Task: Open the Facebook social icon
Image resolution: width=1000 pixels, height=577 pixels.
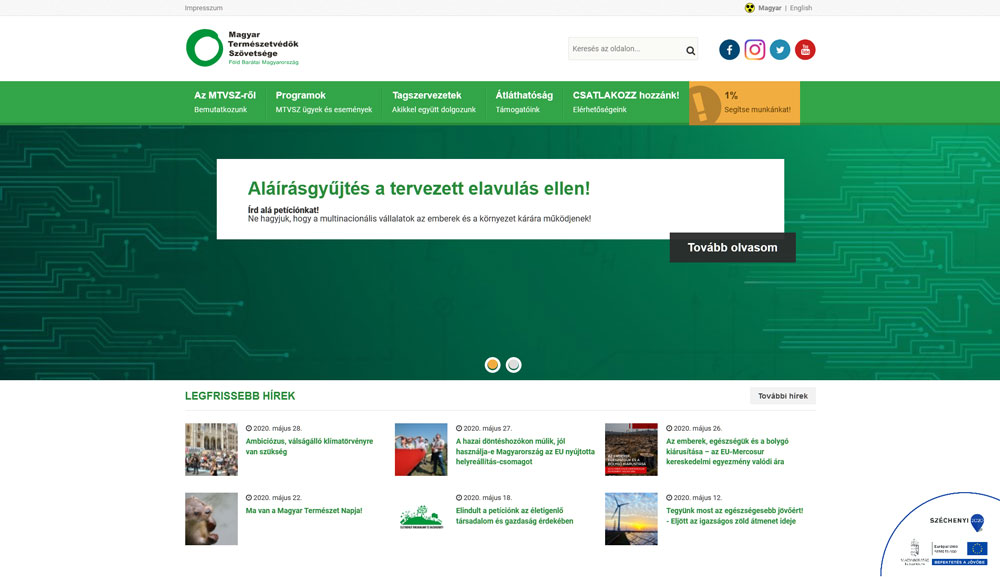Action: [x=729, y=50]
